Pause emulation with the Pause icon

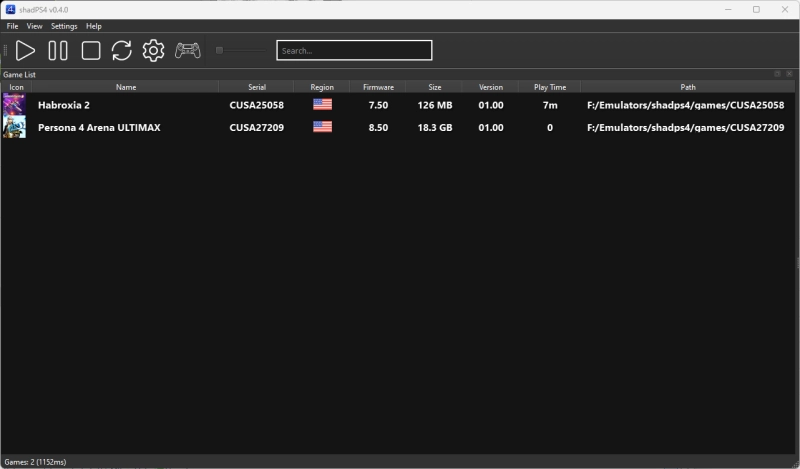pos(58,51)
